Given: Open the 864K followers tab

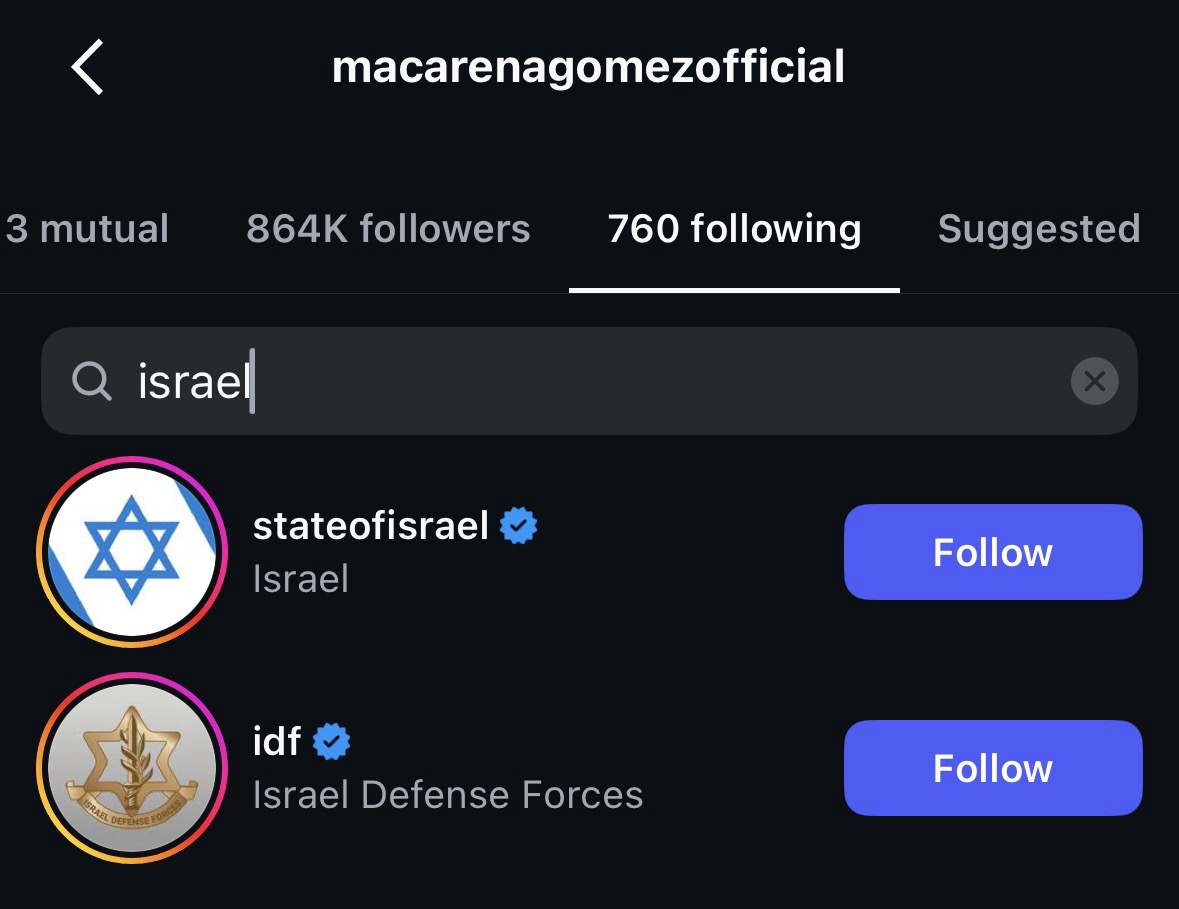Looking at the screenshot, I should tap(388, 229).
